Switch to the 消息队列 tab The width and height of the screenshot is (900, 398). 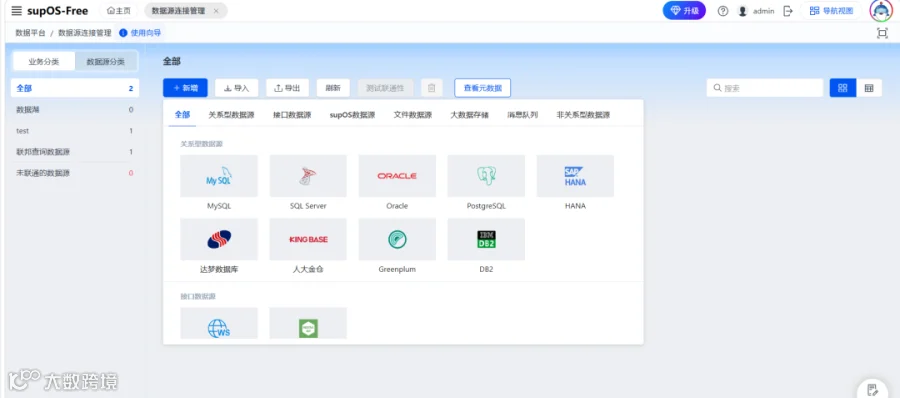coord(522,115)
